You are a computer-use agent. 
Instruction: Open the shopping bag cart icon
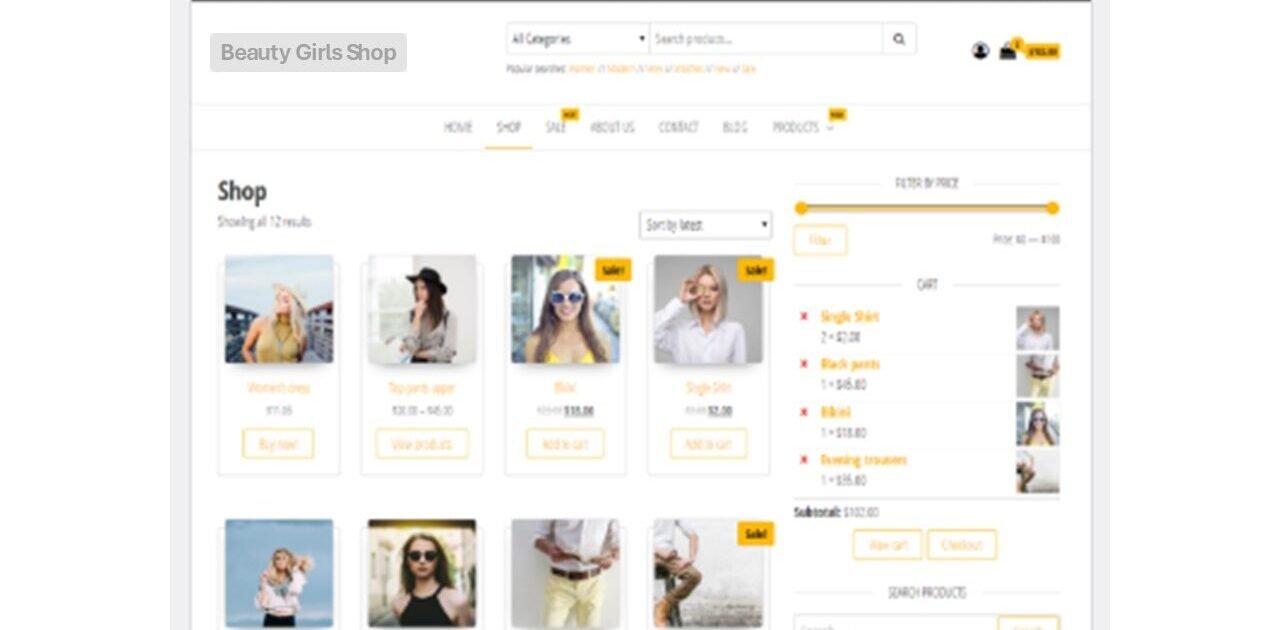[x=1008, y=51]
